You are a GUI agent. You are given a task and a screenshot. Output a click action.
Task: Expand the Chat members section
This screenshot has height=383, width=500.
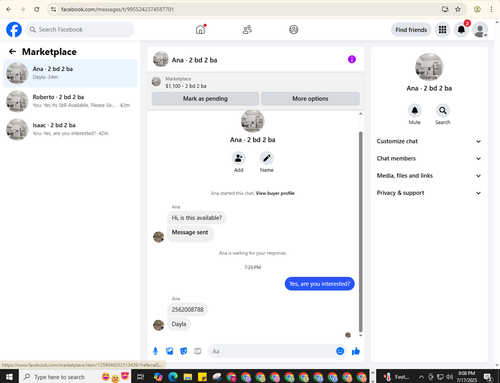pyautogui.click(x=429, y=159)
